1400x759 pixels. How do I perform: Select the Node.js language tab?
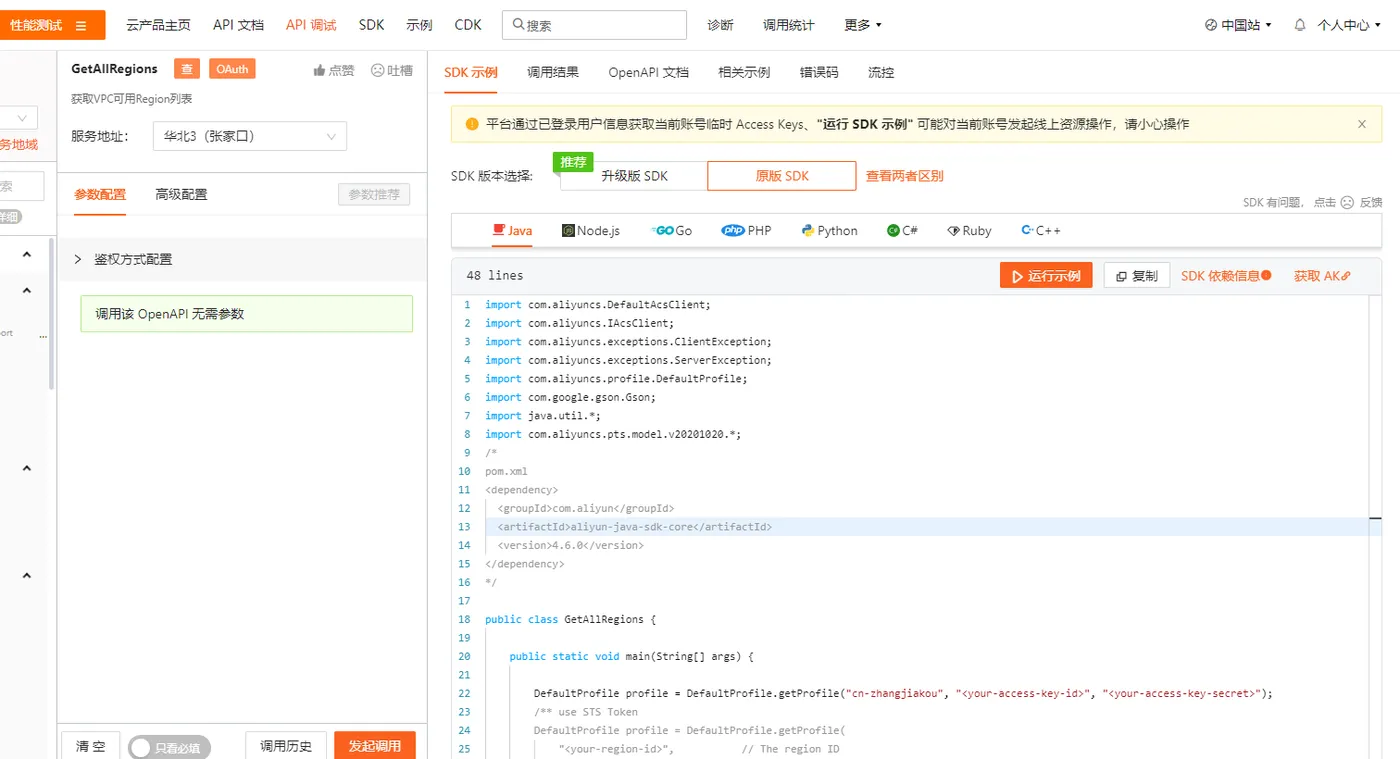[591, 230]
